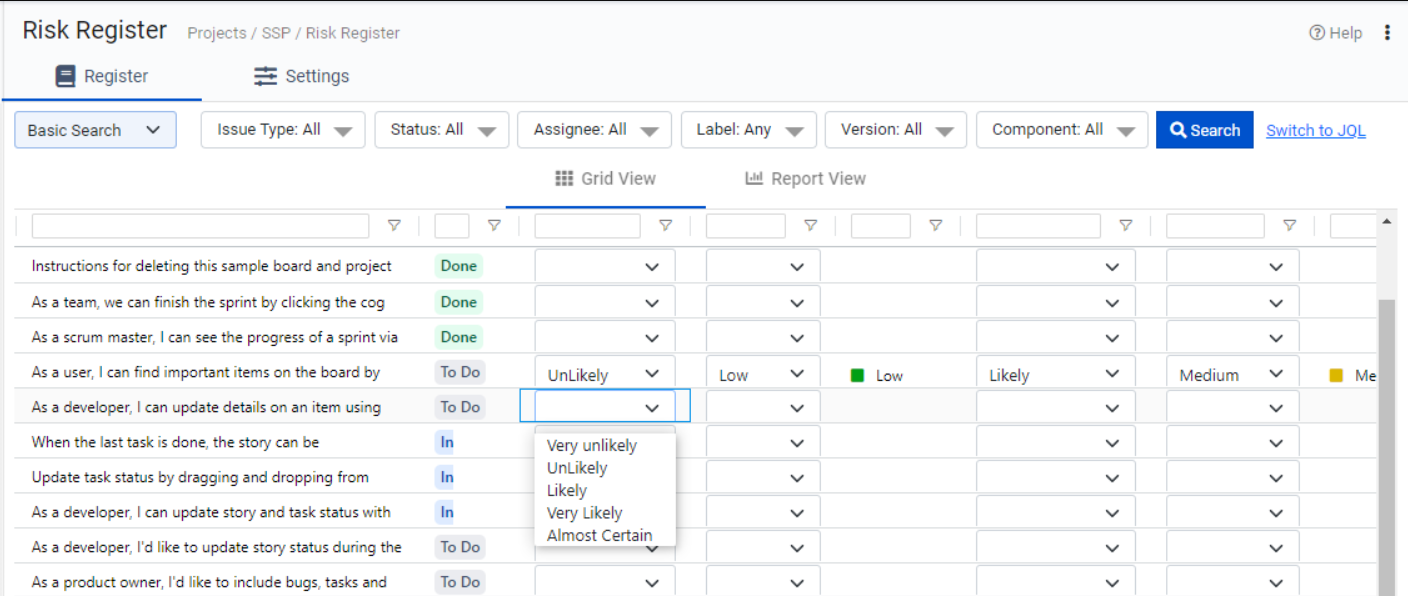1408x596 pixels.
Task: Click the green Low risk color square
Action: pos(857,376)
